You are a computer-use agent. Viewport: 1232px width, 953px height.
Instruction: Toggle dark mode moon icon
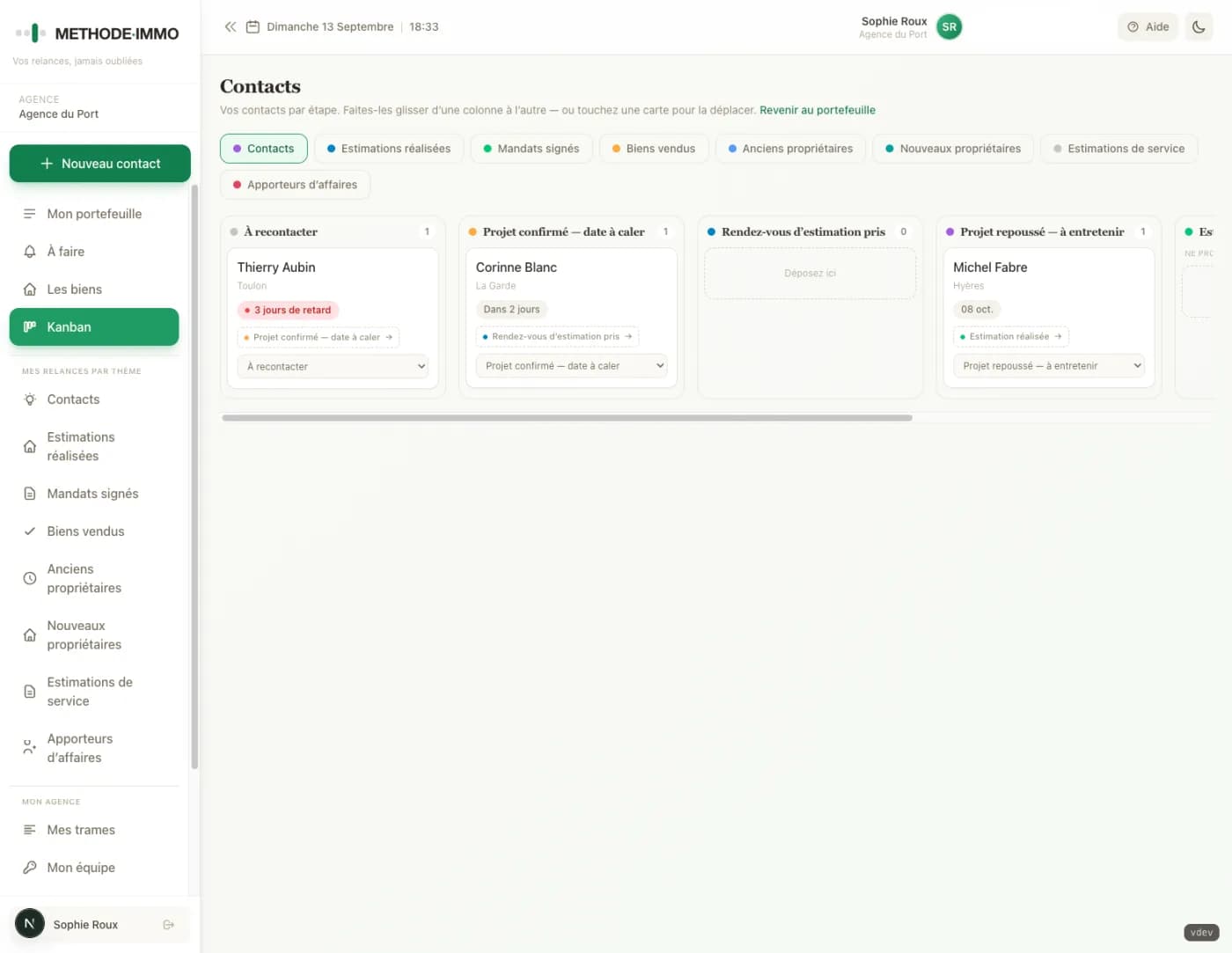tap(1199, 27)
